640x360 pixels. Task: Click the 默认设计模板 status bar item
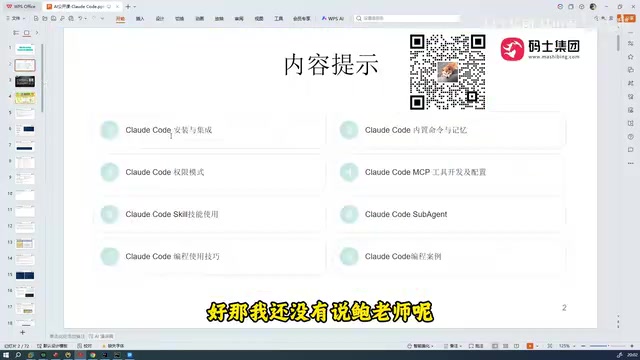[52, 346]
